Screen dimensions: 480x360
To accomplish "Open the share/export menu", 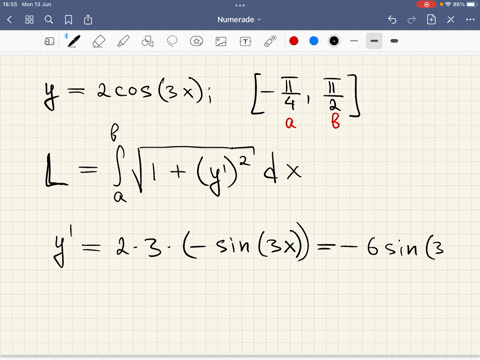I will click(88, 20).
